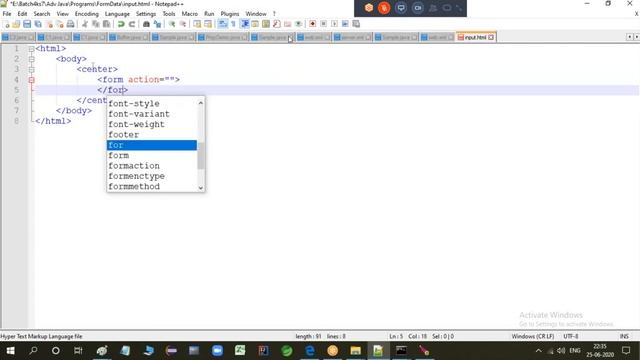
Task: Click autocomplete list scroll down arrow
Action: [200, 188]
